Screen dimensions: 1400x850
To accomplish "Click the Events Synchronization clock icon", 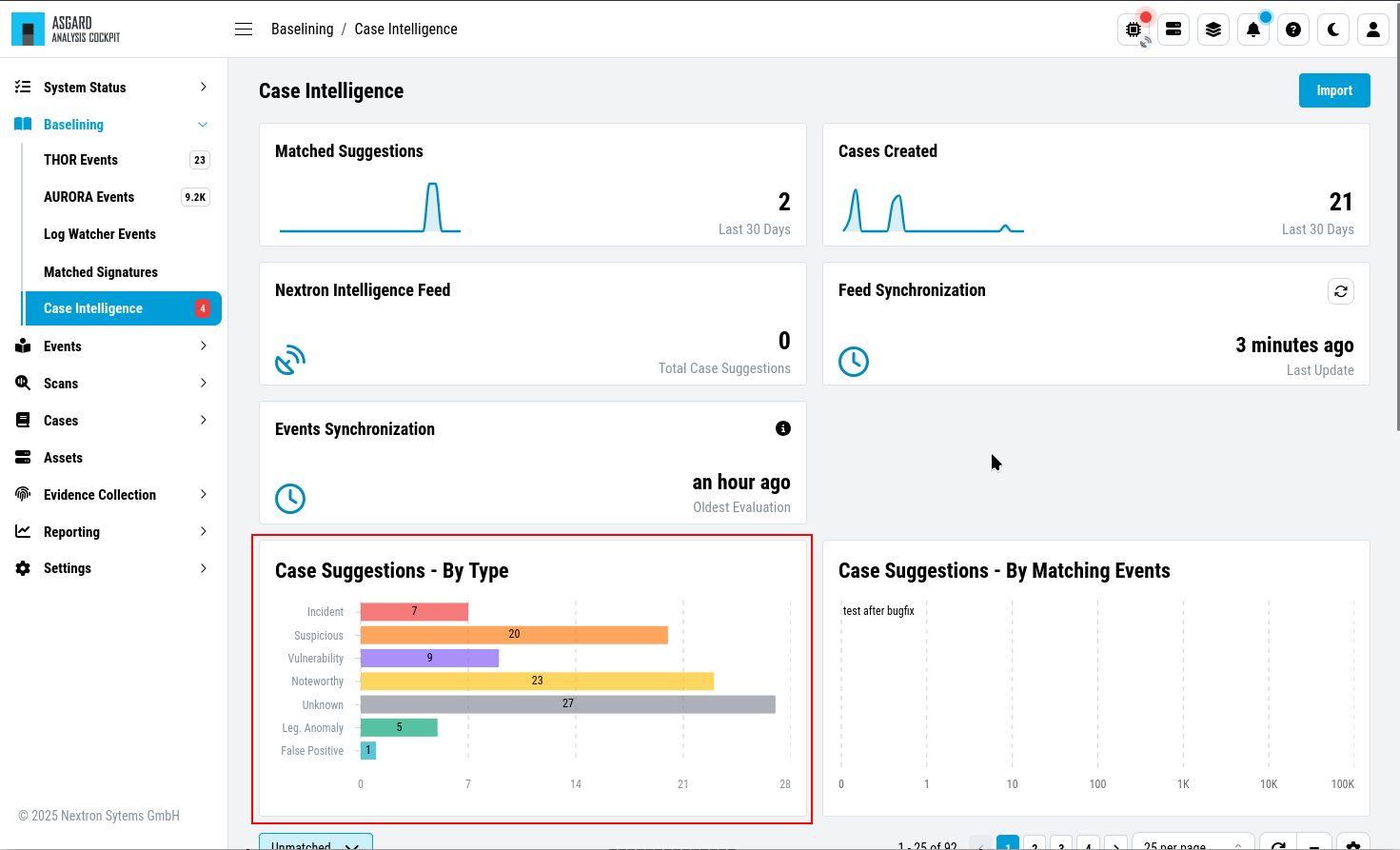I will click(x=290, y=499).
